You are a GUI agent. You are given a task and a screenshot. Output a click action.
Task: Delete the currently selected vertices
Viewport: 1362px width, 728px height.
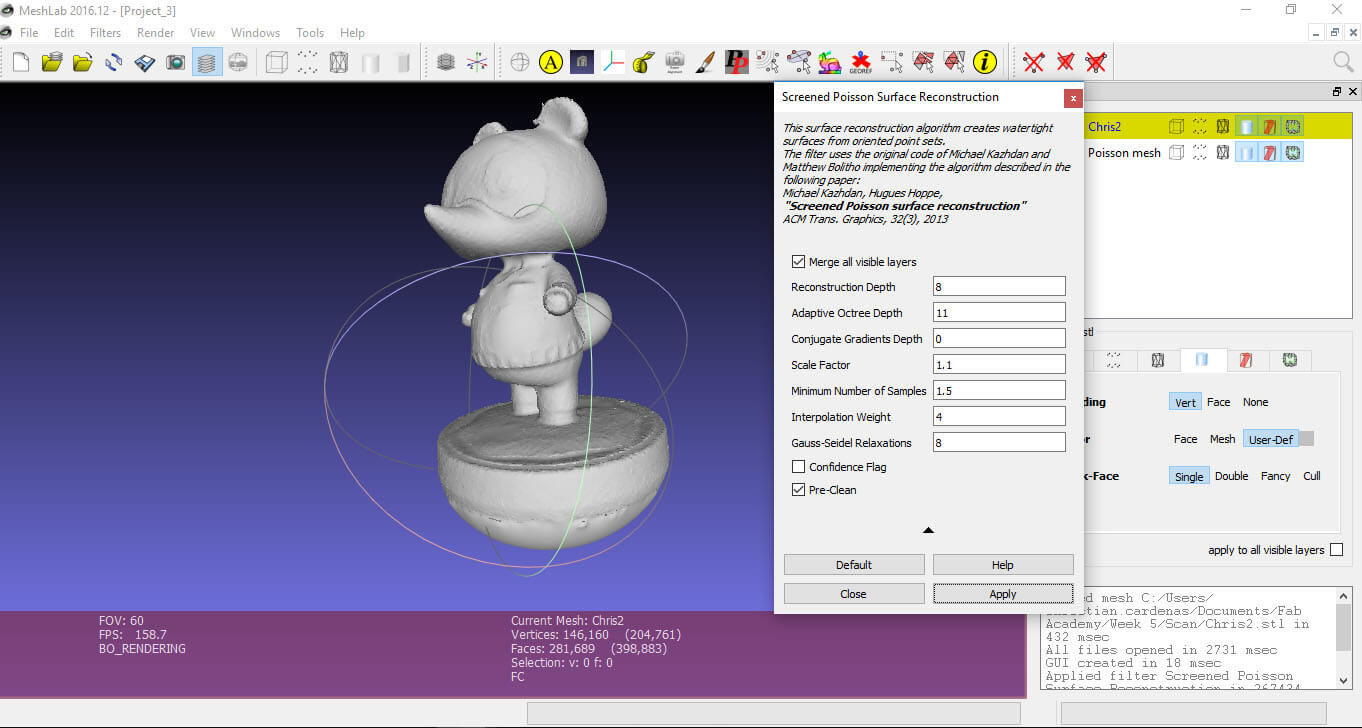(1034, 62)
